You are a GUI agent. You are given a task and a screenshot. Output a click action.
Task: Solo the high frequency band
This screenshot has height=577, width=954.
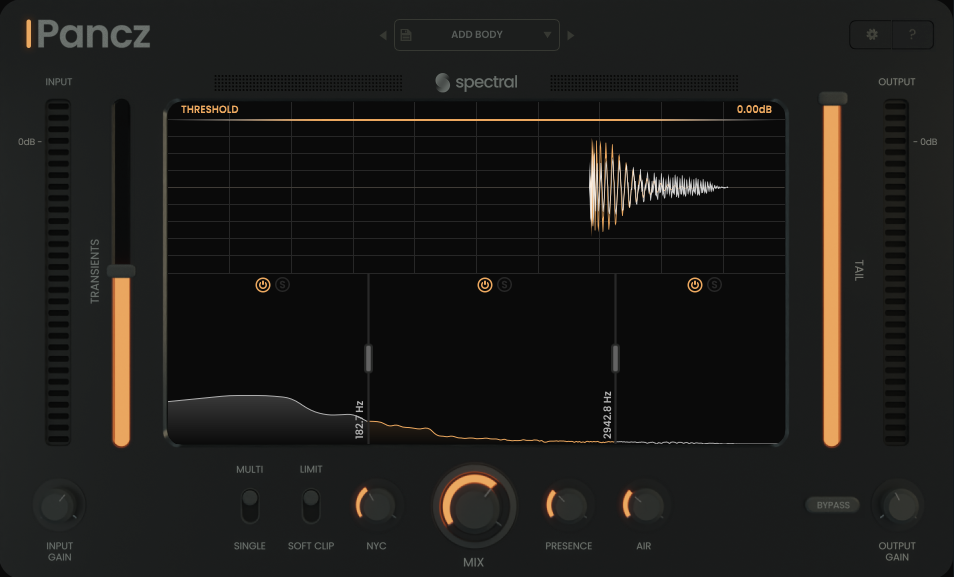pos(715,285)
